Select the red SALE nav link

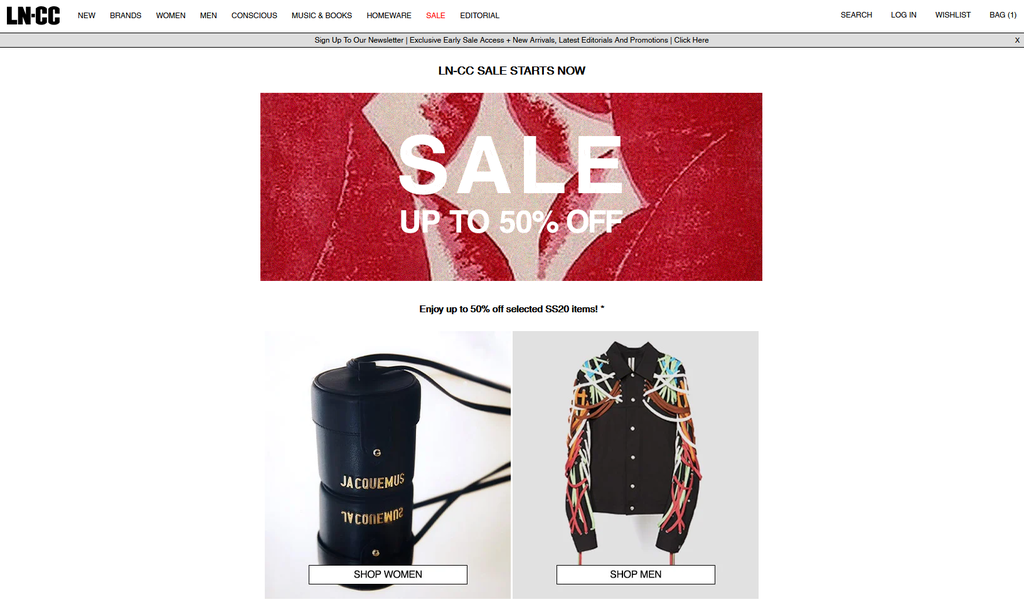[x=436, y=16]
